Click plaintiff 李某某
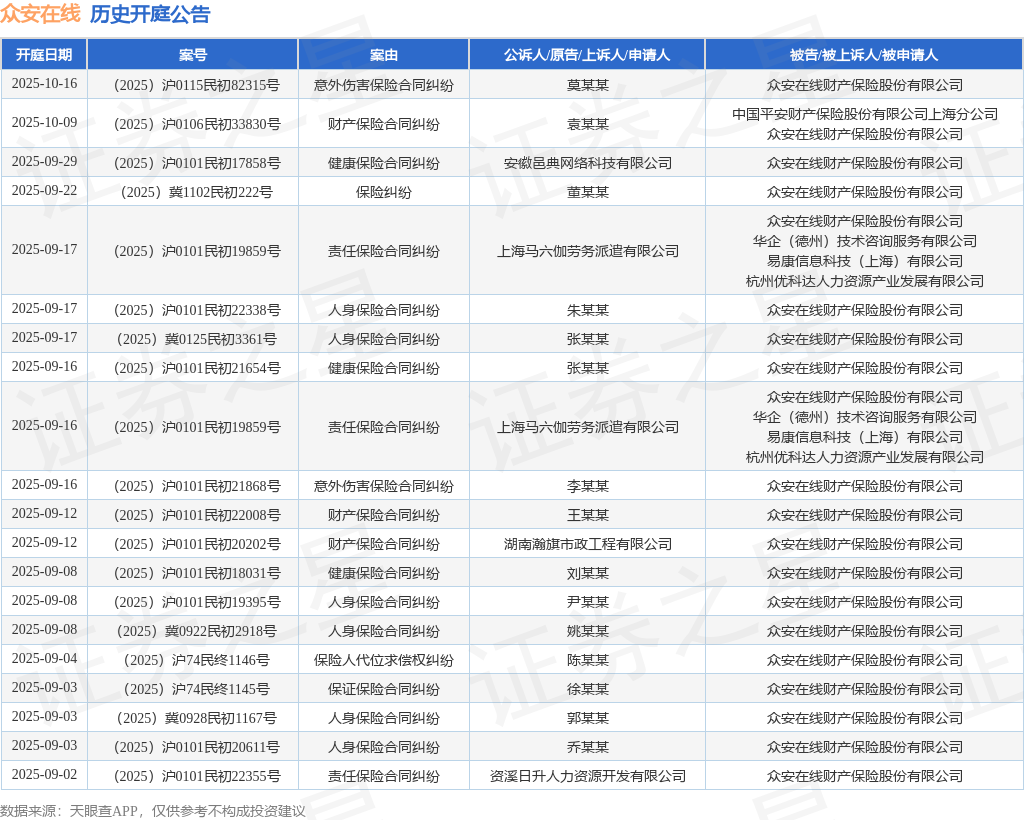The height and width of the screenshot is (820, 1024). point(588,486)
